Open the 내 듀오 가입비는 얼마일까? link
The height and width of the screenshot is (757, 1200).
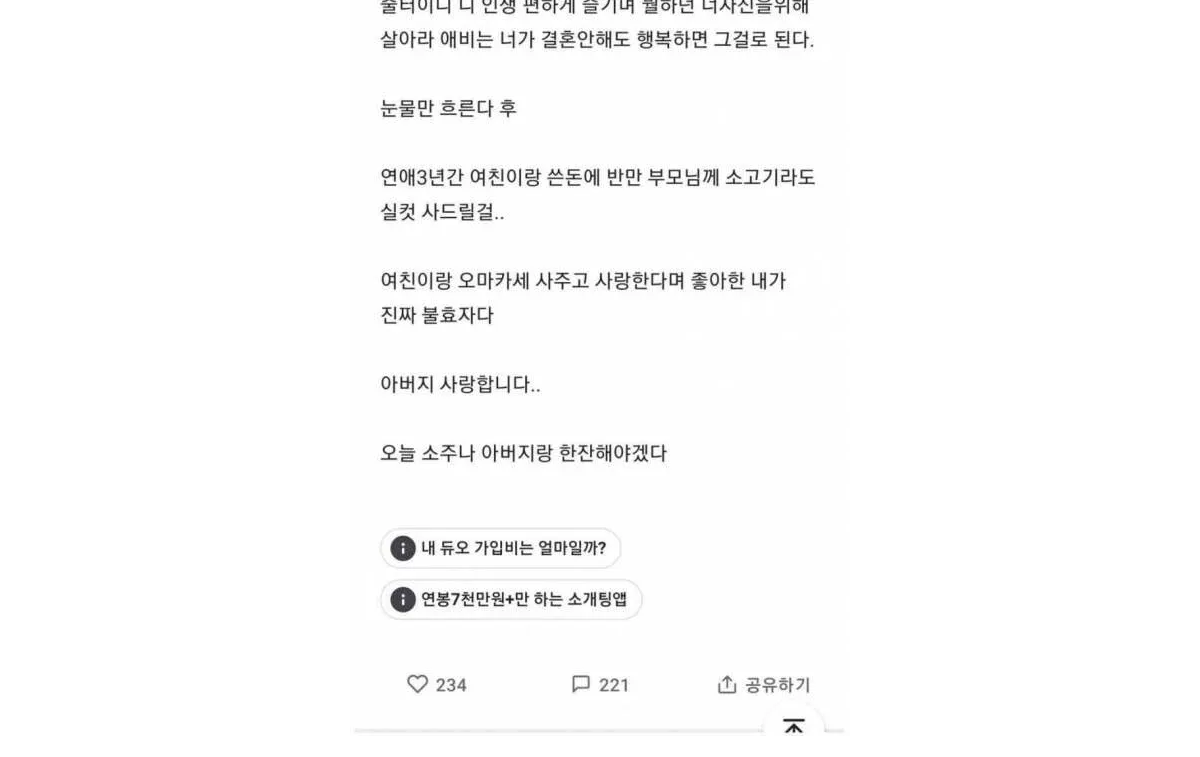click(x=501, y=548)
